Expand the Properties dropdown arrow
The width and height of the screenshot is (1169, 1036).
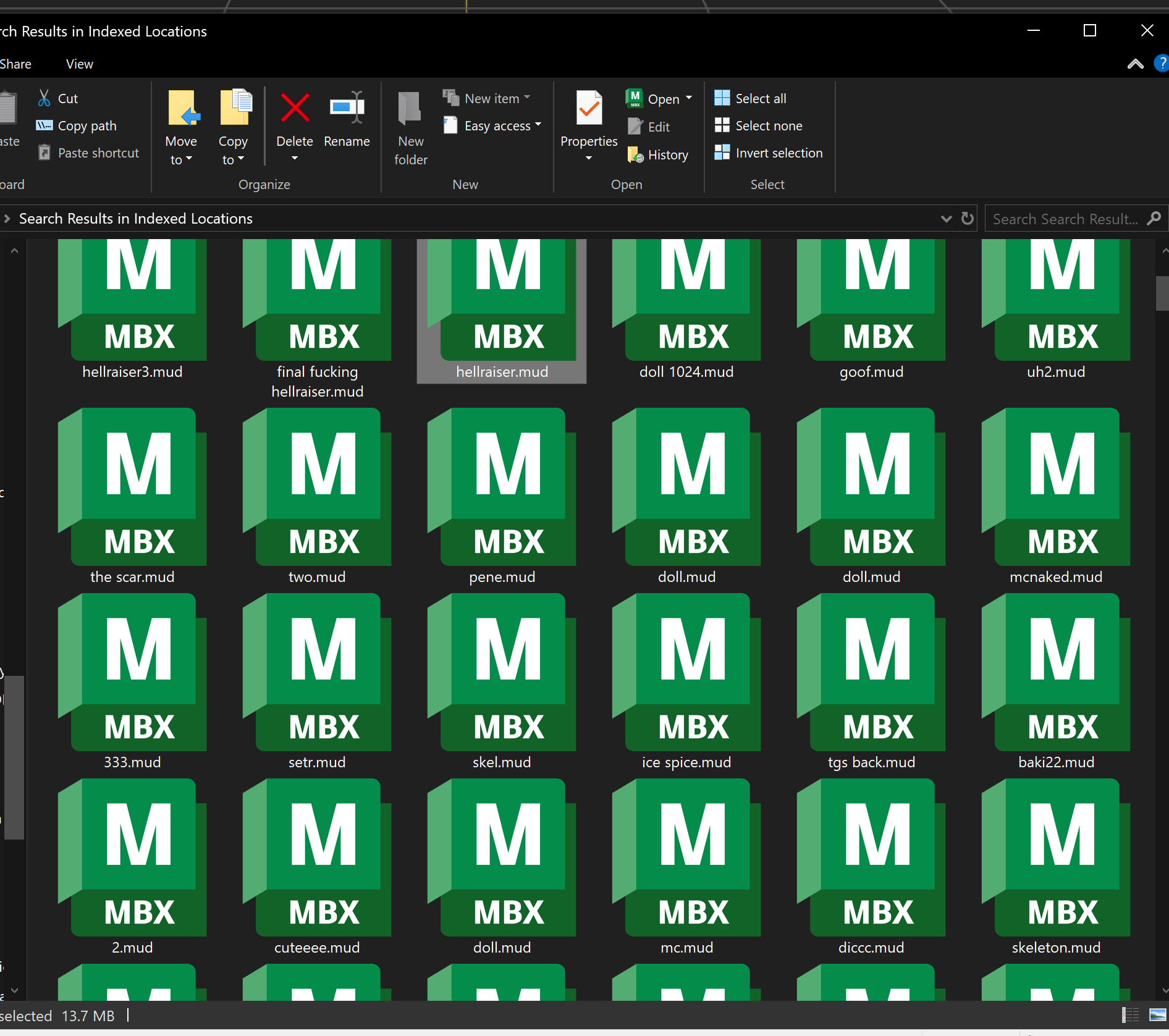pyautogui.click(x=589, y=158)
